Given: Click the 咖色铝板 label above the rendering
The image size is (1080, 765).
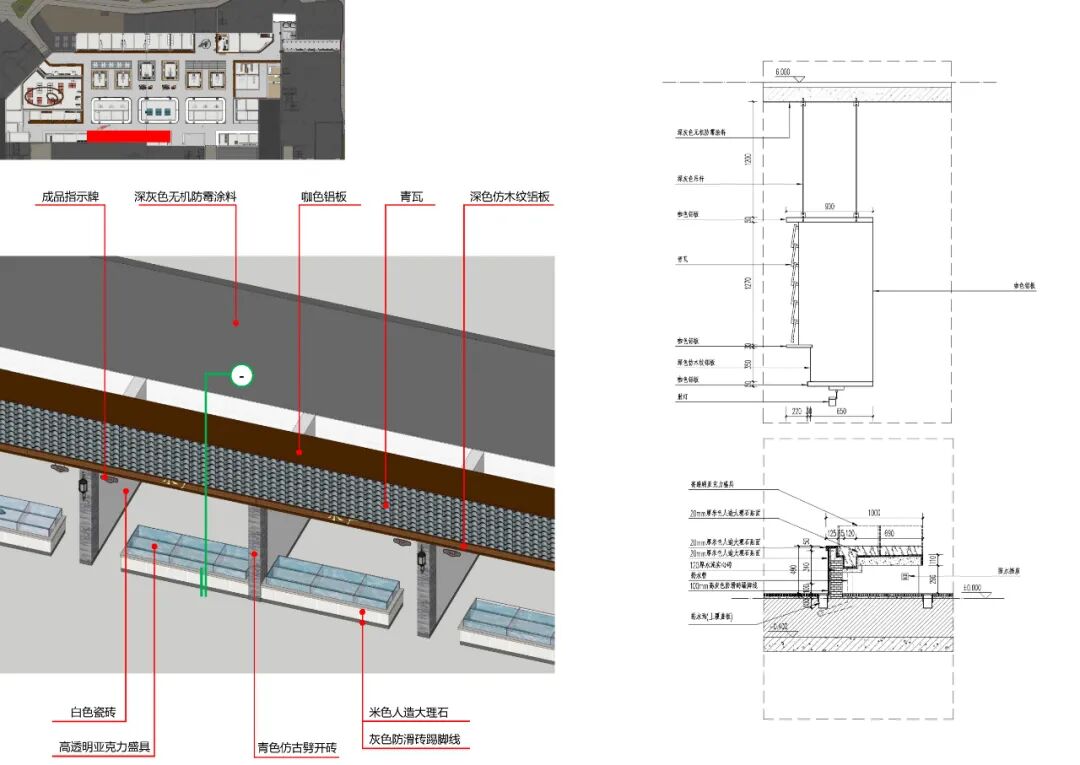Looking at the screenshot, I should 324,197.
